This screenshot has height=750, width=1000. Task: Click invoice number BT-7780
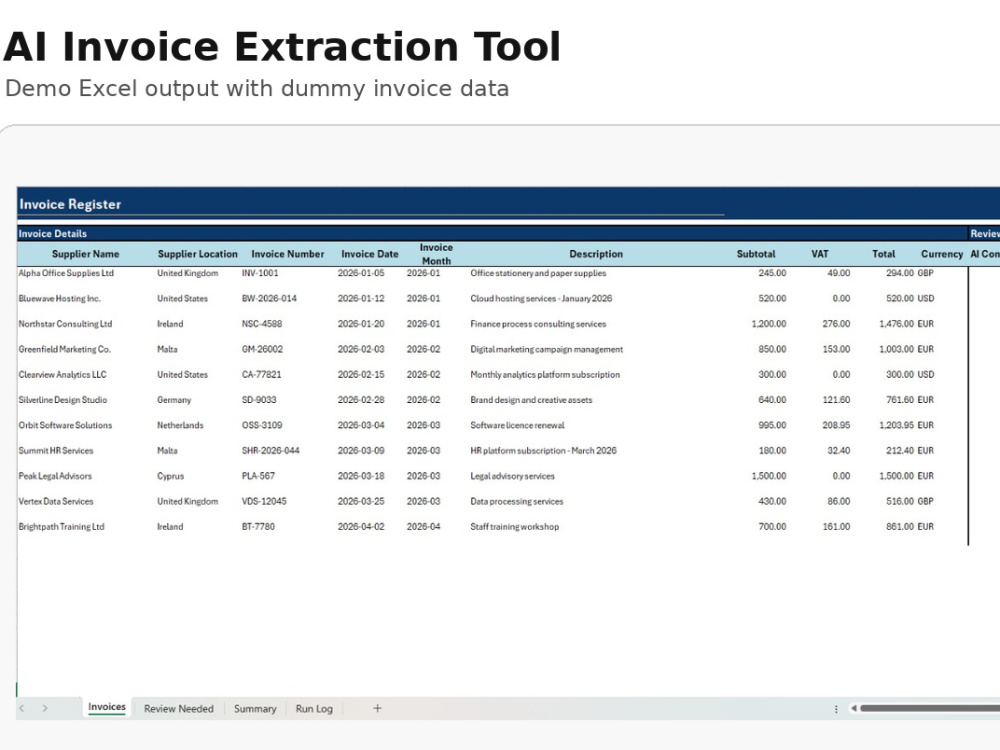[x=258, y=527]
